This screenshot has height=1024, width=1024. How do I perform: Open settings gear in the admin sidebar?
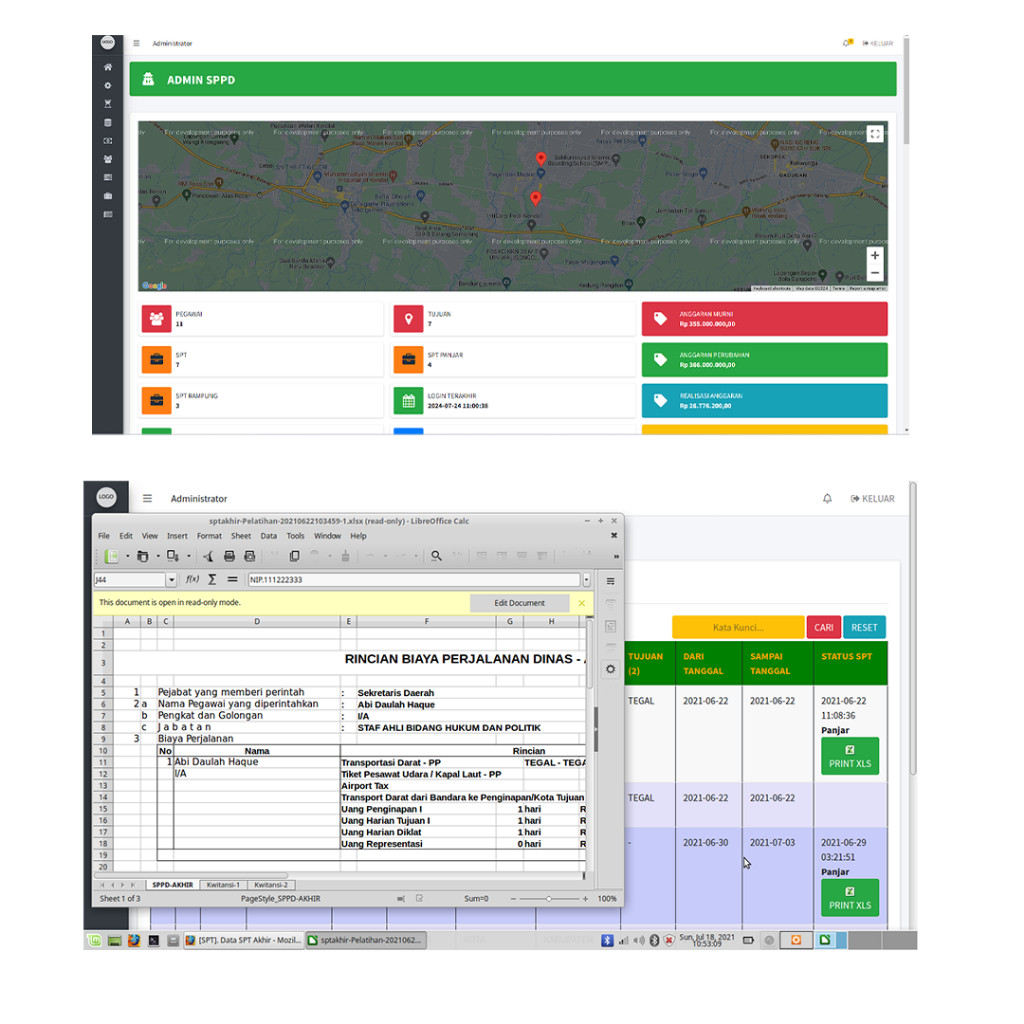[108, 86]
